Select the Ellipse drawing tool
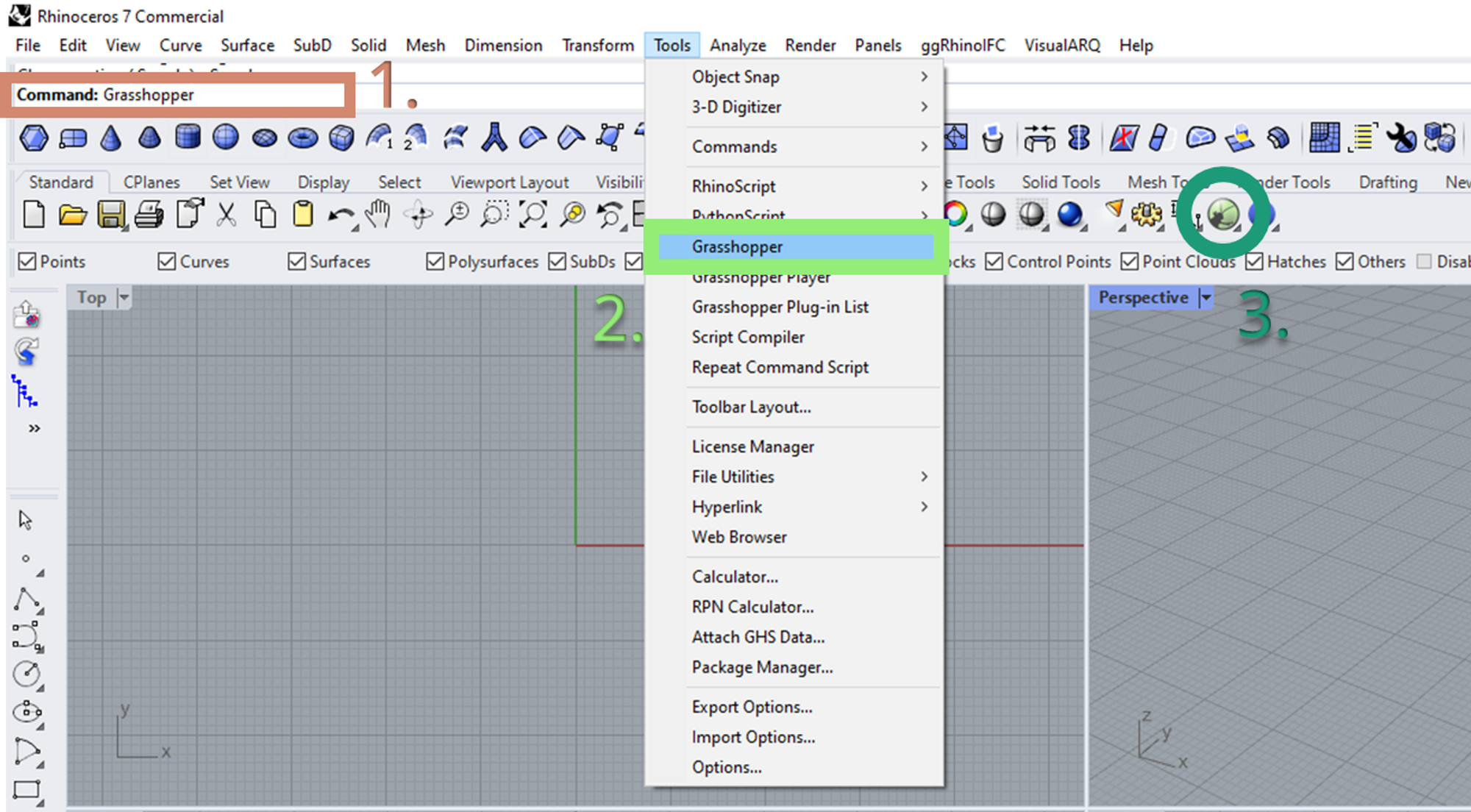 (x=26, y=712)
